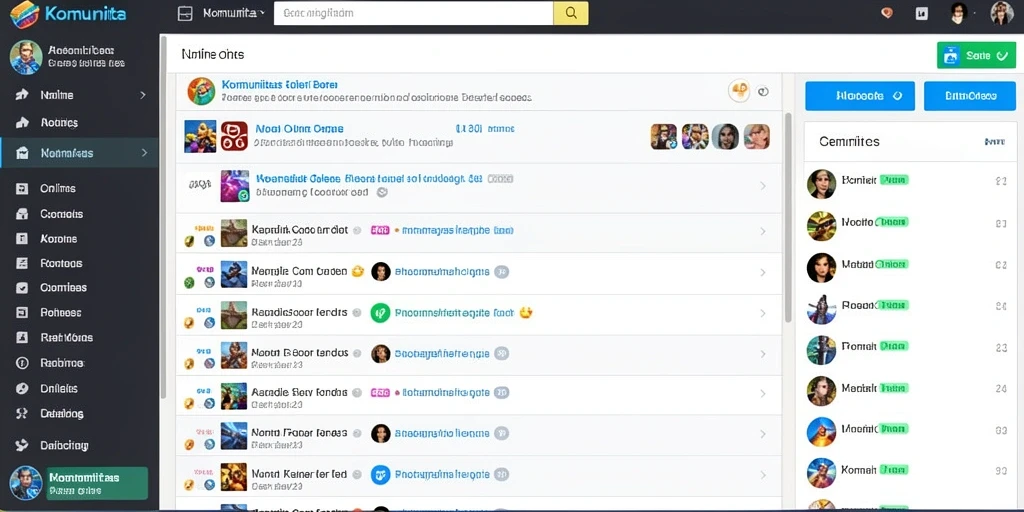Viewport: 1024px width, 512px height.
Task: Click the icon beside sidebar item Rteihtóras
Action: point(22,338)
